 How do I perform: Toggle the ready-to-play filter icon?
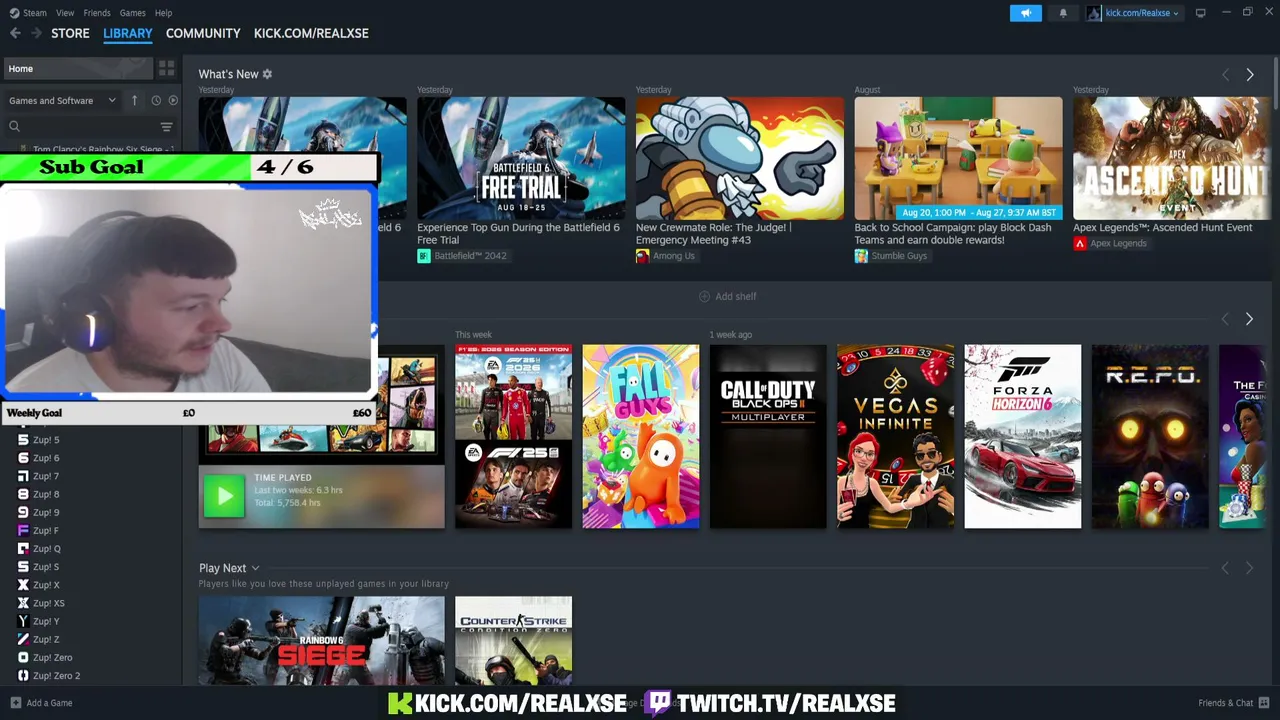[173, 100]
